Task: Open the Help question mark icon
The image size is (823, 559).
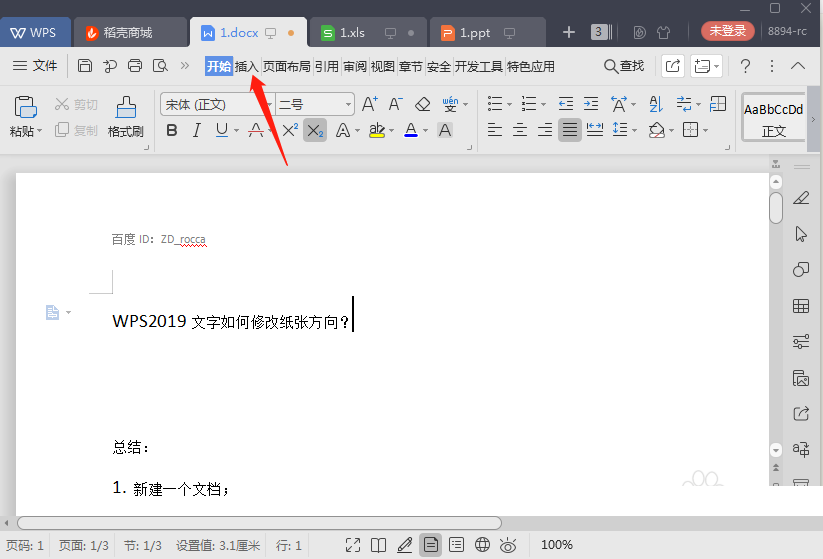Action: point(745,66)
